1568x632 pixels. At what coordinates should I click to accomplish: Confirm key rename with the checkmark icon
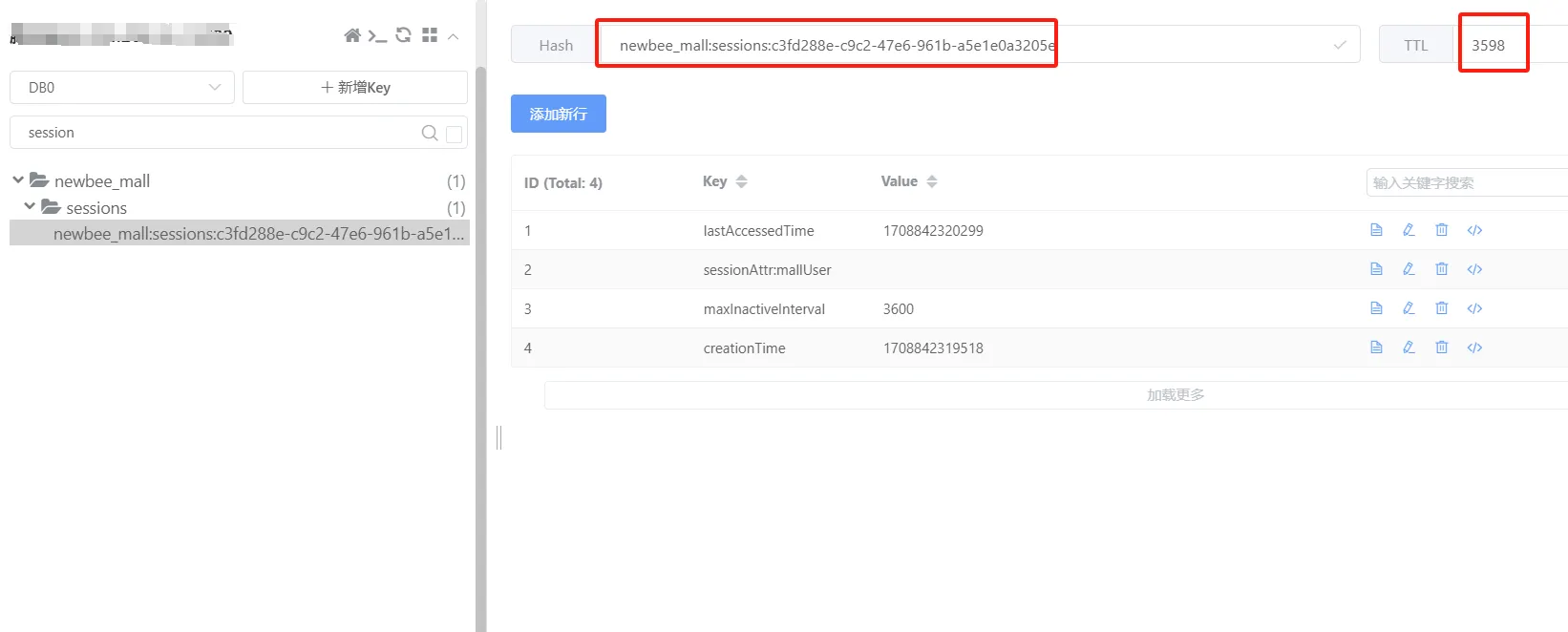point(1340,45)
